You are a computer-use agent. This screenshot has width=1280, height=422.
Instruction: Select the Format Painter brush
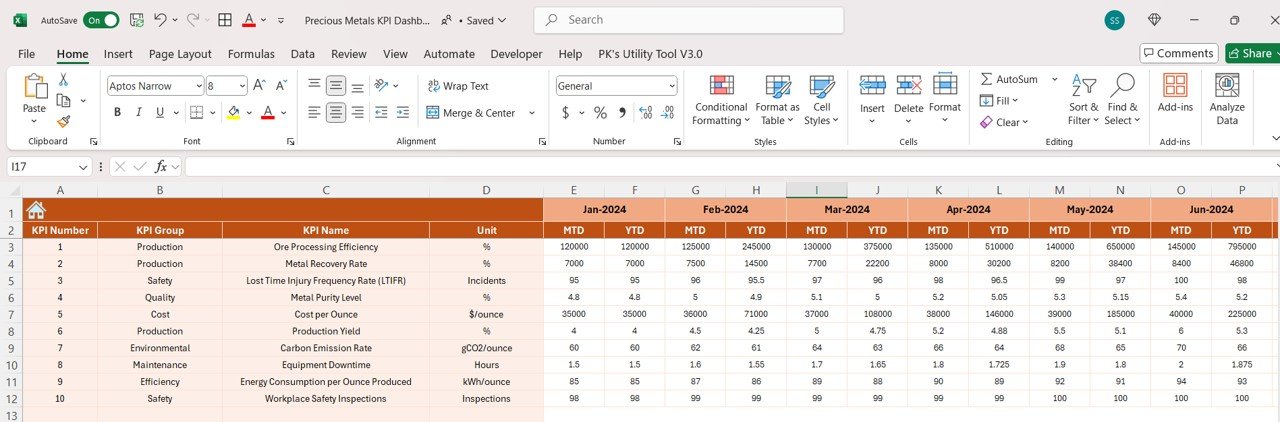point(63,121)
